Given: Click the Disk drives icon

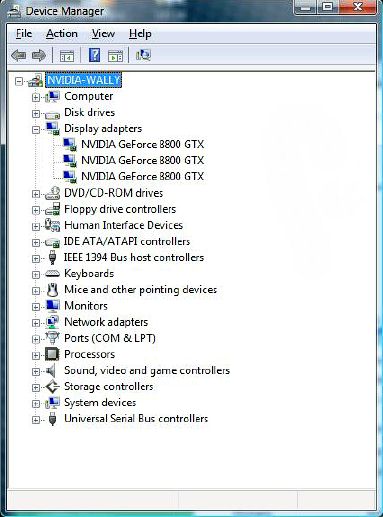Looking at the screenshot, I should pos(52,115).
